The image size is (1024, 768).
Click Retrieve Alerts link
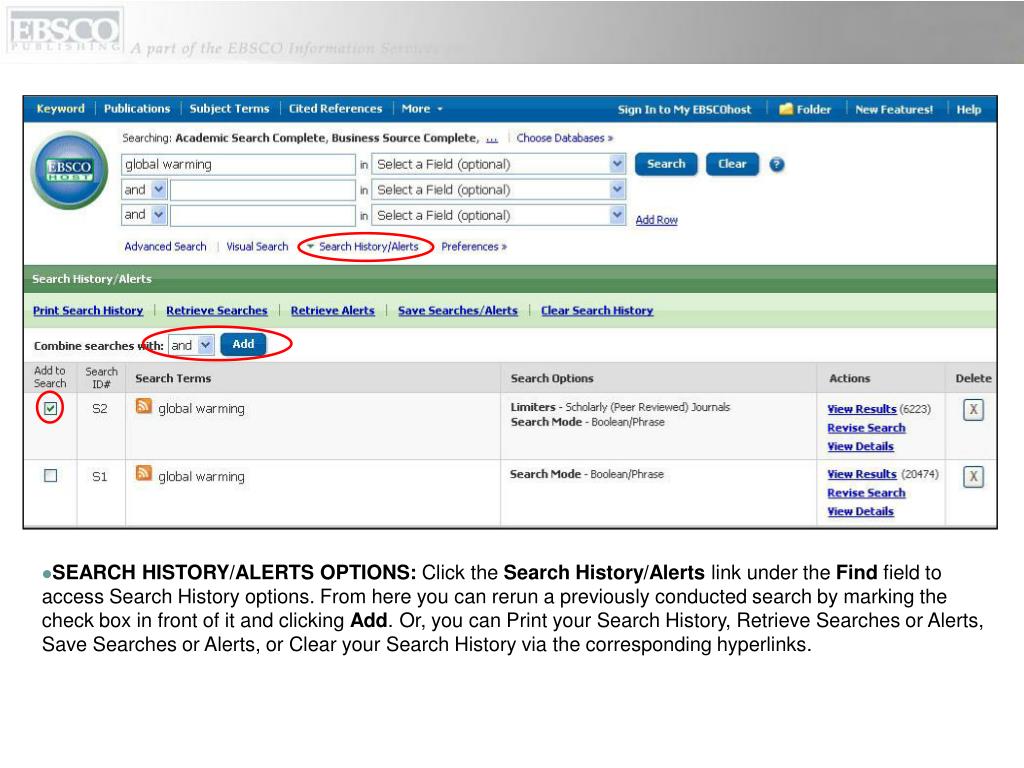pyautogui.click(x=333, y=311)
